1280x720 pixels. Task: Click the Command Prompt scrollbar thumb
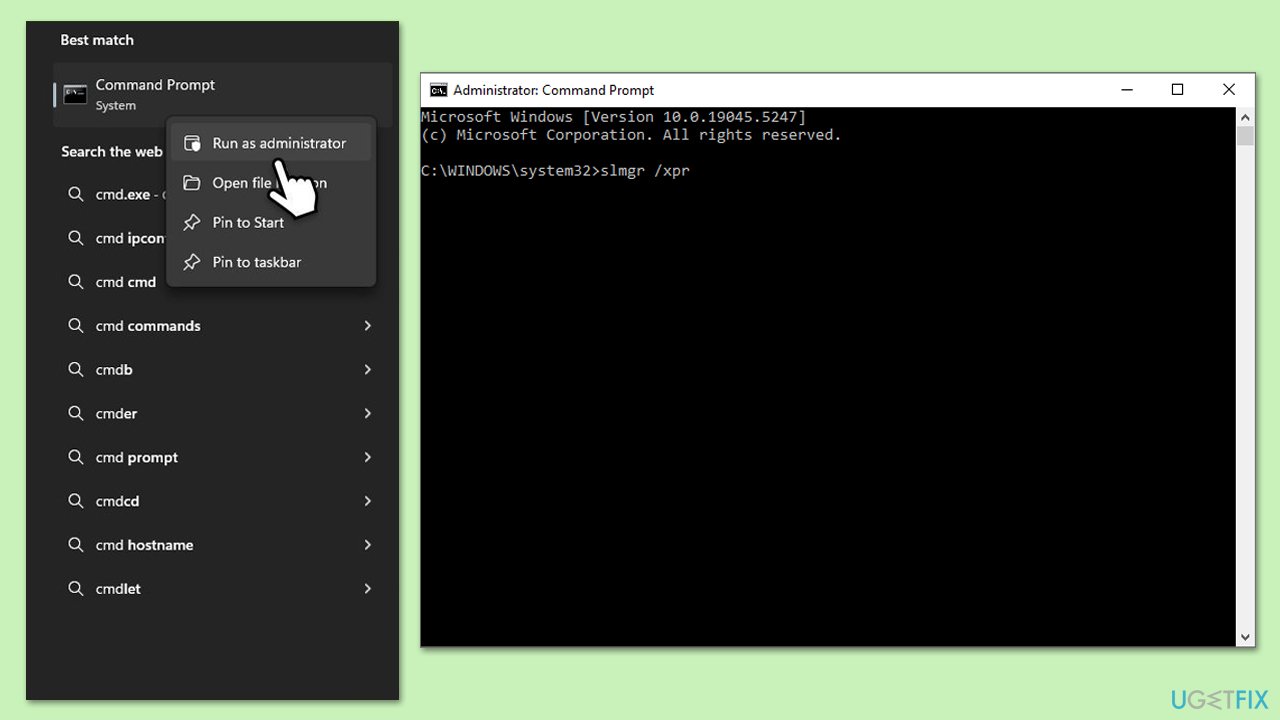click(x=1245, y=136)
